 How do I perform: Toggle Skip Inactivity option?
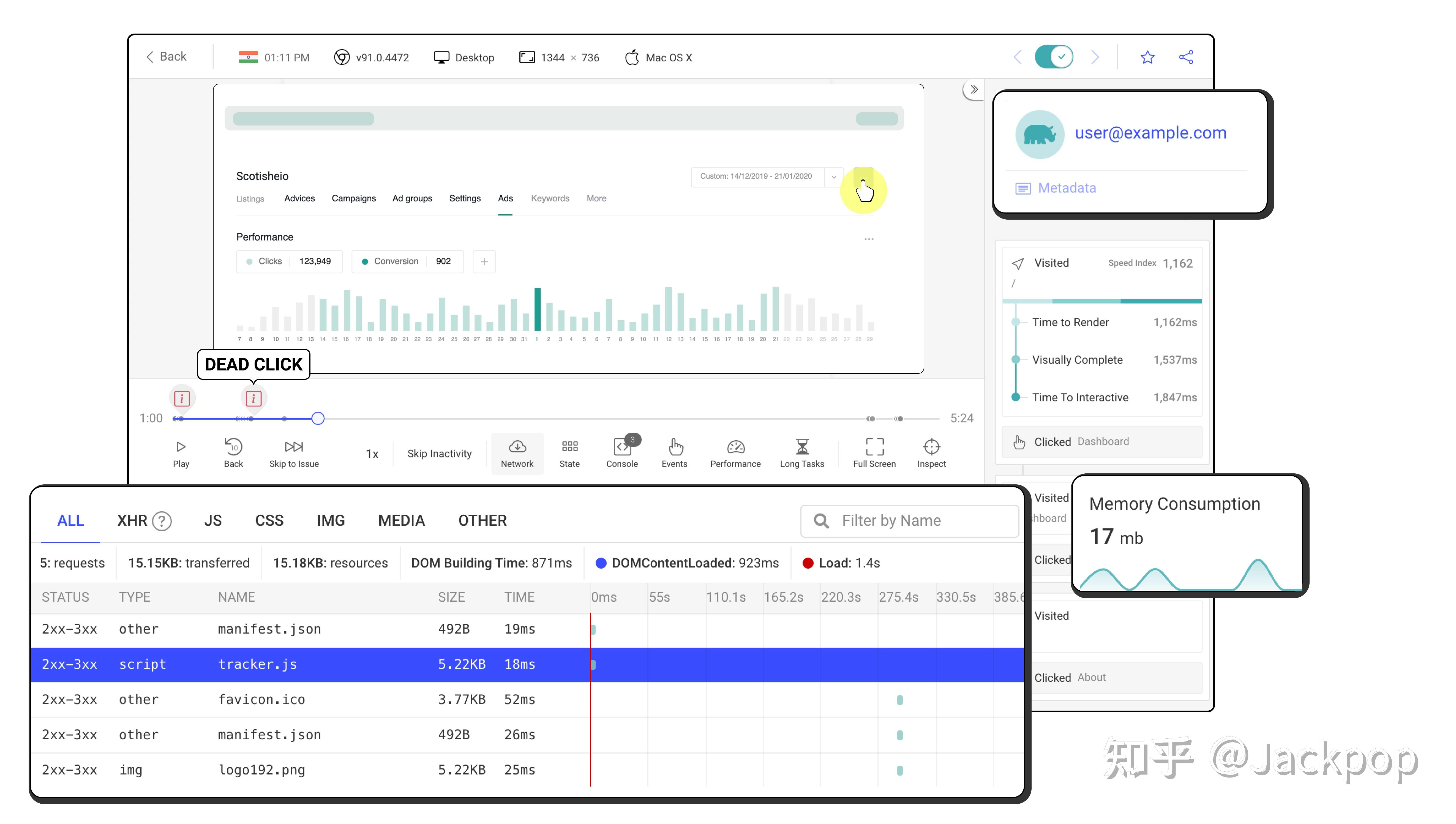[439, 453]
